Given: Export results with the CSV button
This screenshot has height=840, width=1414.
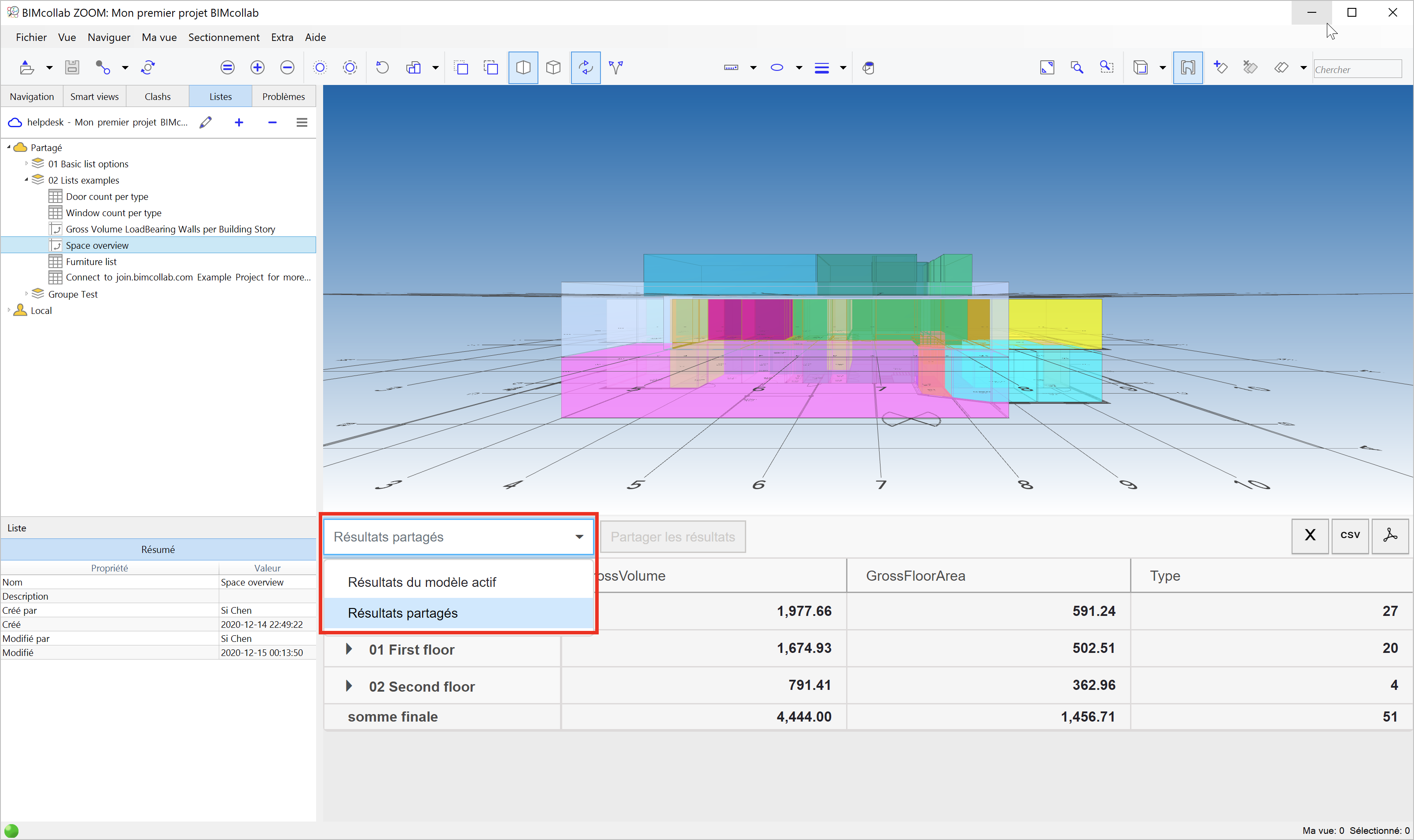Looking at the screenshot, I should click(x=1350, y=535).
